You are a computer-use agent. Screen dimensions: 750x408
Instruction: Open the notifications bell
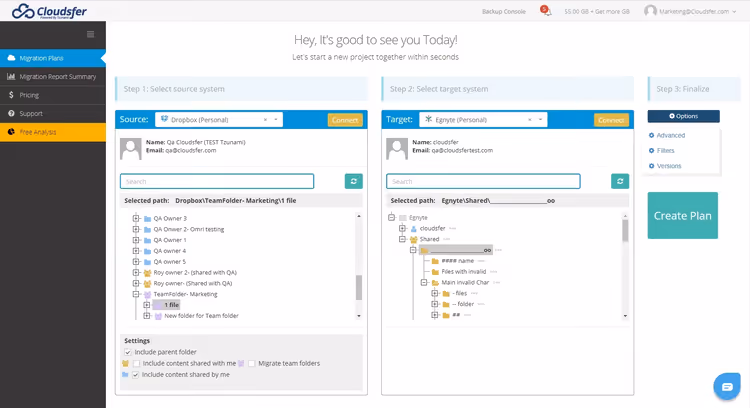545,11
